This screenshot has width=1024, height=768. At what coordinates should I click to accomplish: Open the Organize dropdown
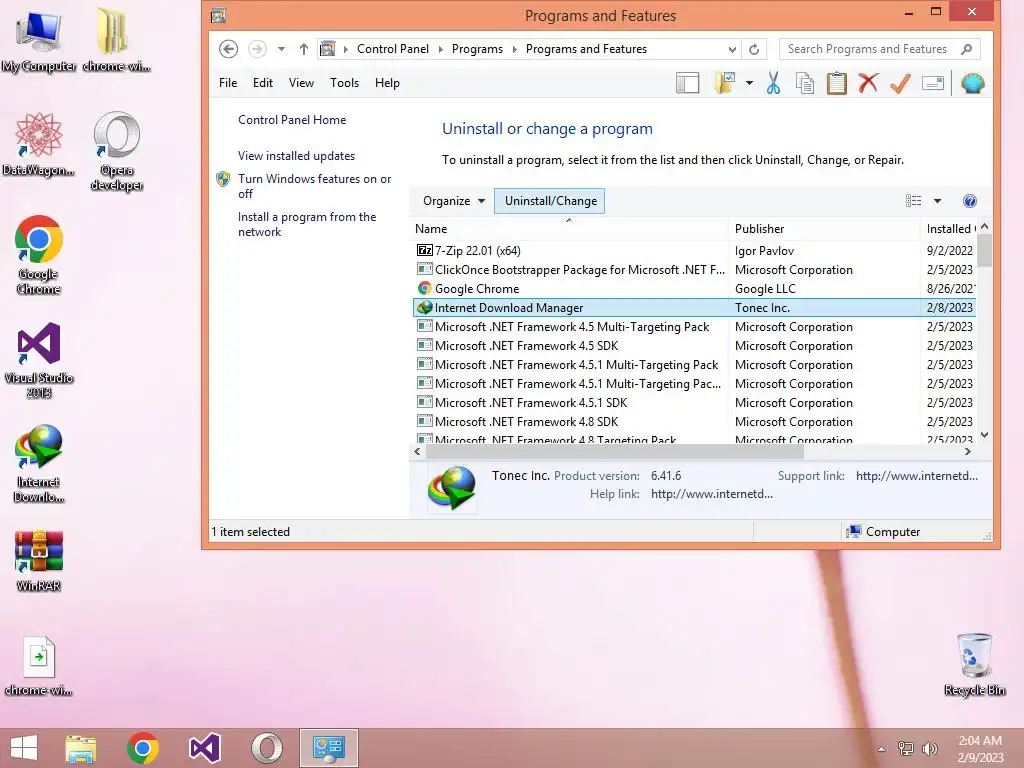point(453,201)
